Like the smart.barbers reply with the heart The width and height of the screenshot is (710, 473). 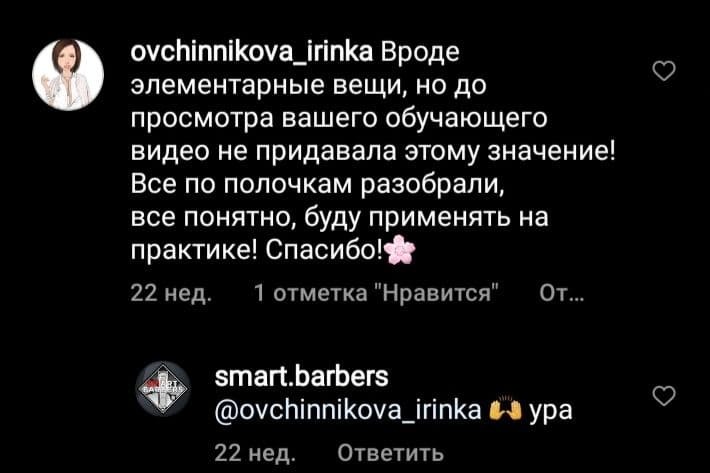coord(664,396)
